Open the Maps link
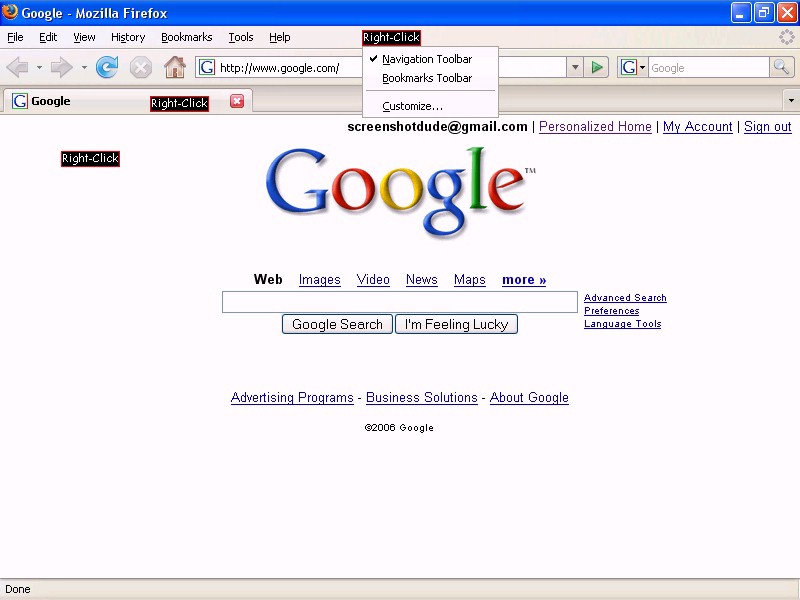Image resolution: width=800 pixels, height=600 pixels. [x=469, y=280]
